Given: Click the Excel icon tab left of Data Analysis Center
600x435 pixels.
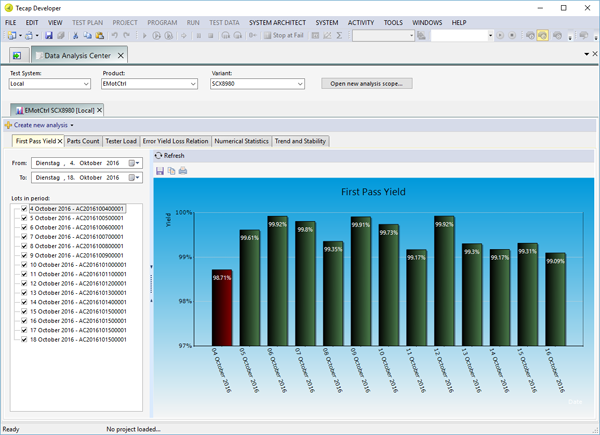Looking at the screenshot, I should (x=17, y=55).
